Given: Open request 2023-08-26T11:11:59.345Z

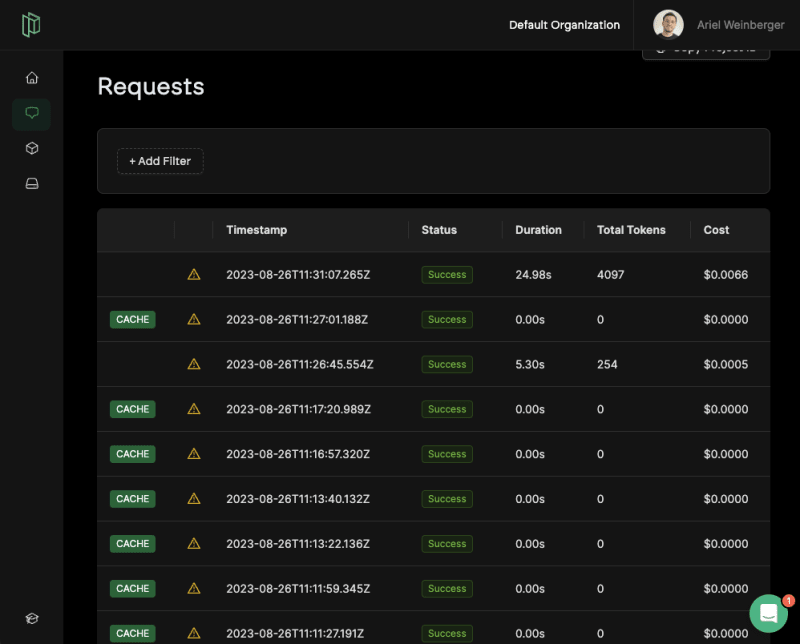Looking at the screenshot, I should [x=298, y=589].
